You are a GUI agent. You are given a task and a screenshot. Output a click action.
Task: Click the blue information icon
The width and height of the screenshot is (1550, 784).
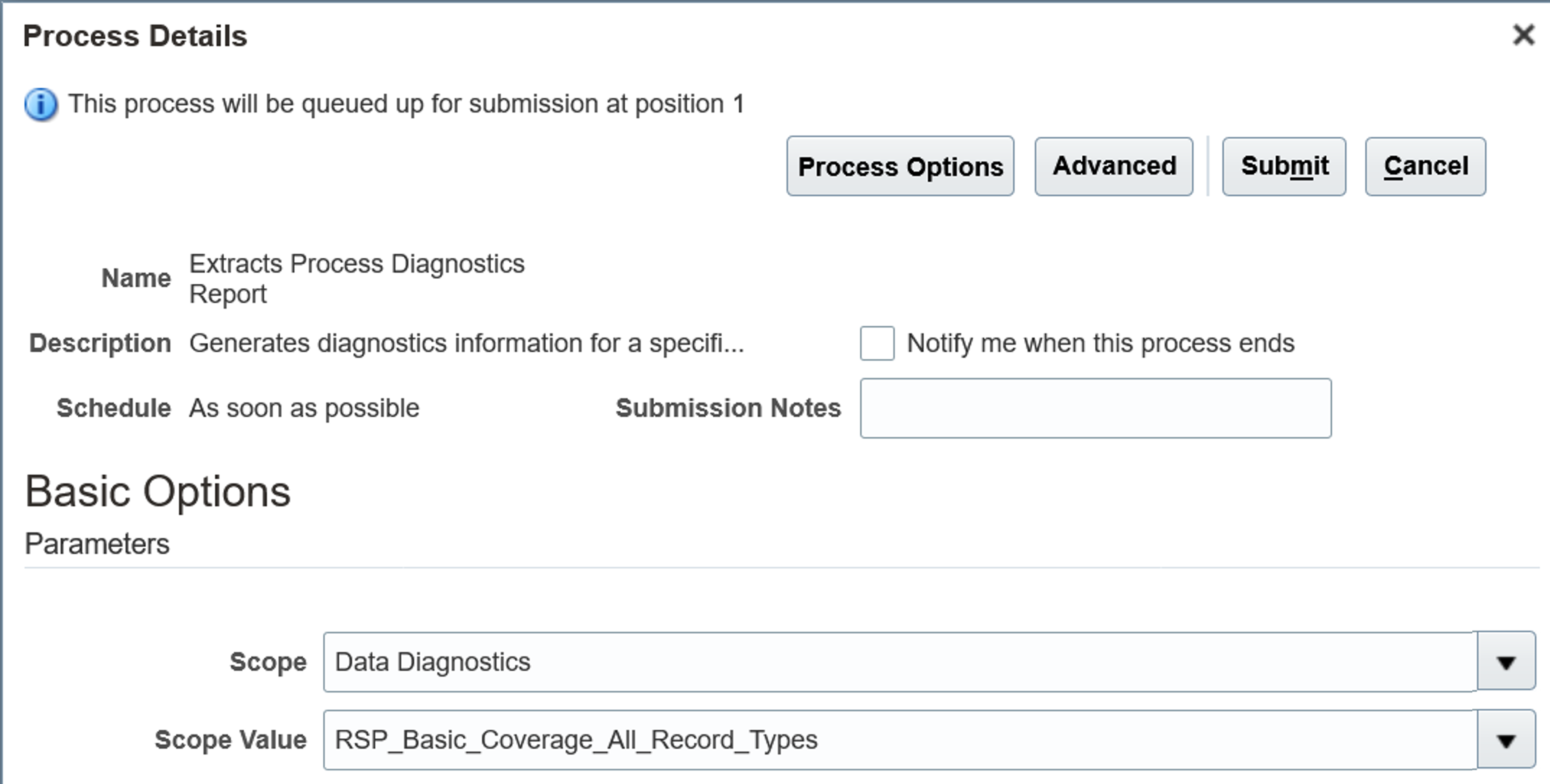click(x=41, y=105)
